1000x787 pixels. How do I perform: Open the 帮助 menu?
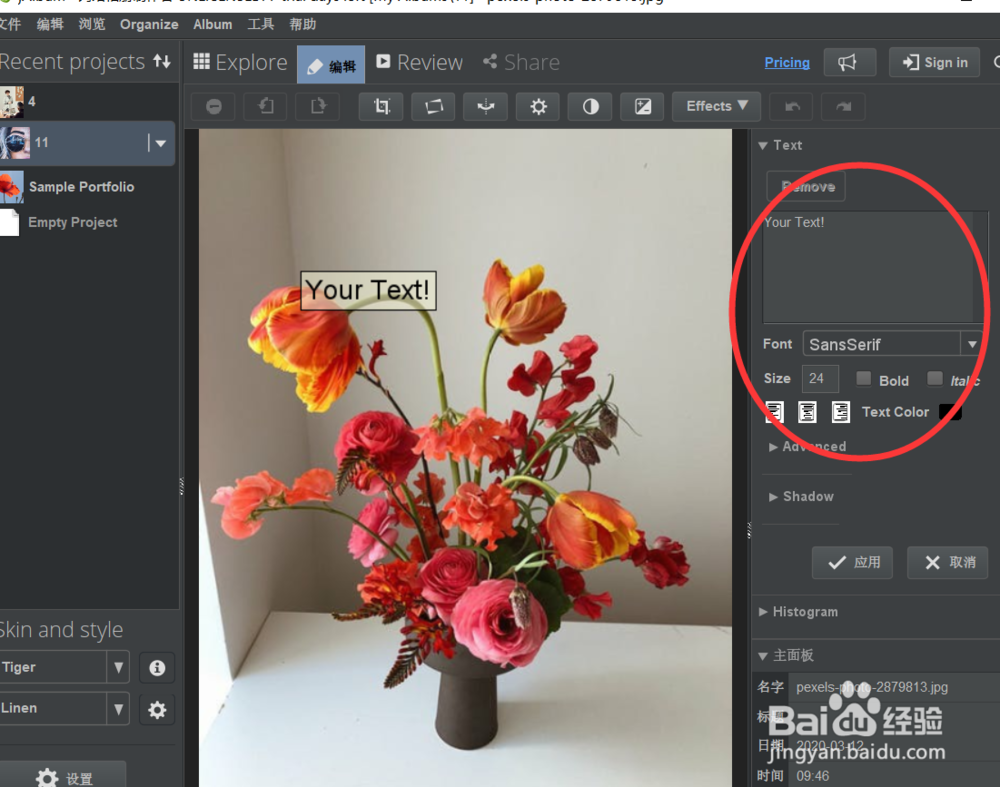pos(303,24)
